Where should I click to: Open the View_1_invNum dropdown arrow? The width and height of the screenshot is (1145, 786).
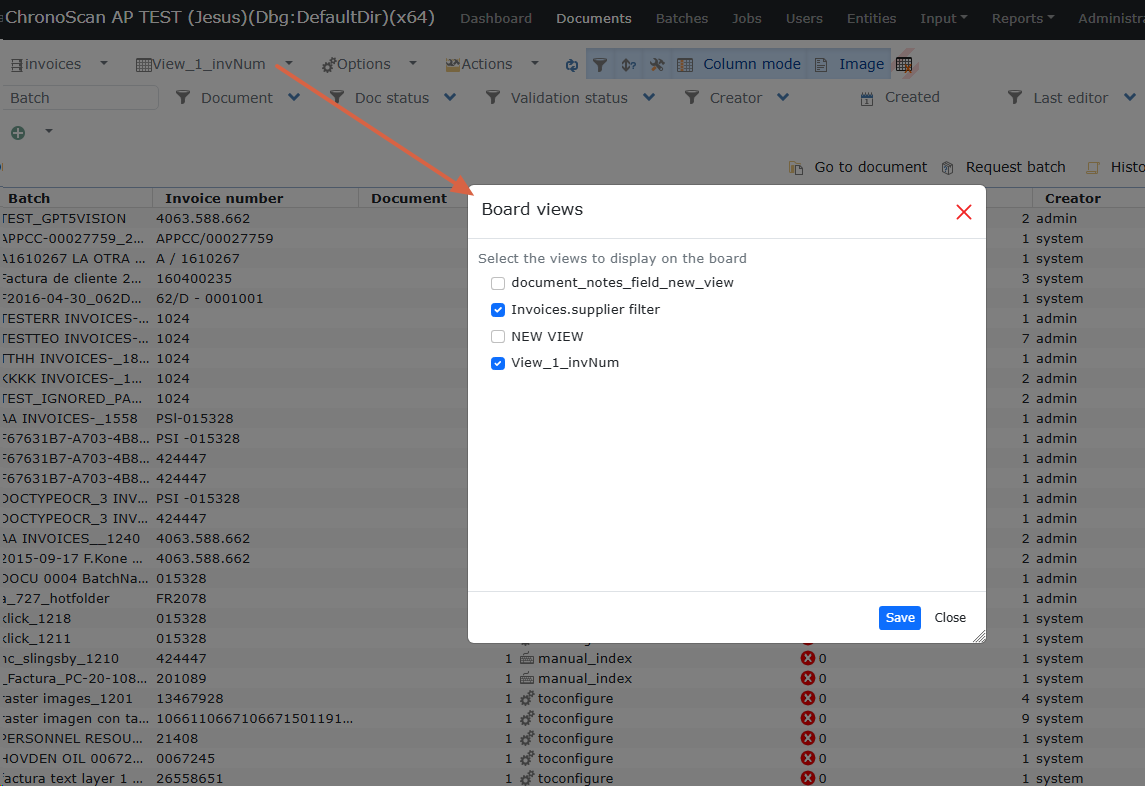point(289,64)
